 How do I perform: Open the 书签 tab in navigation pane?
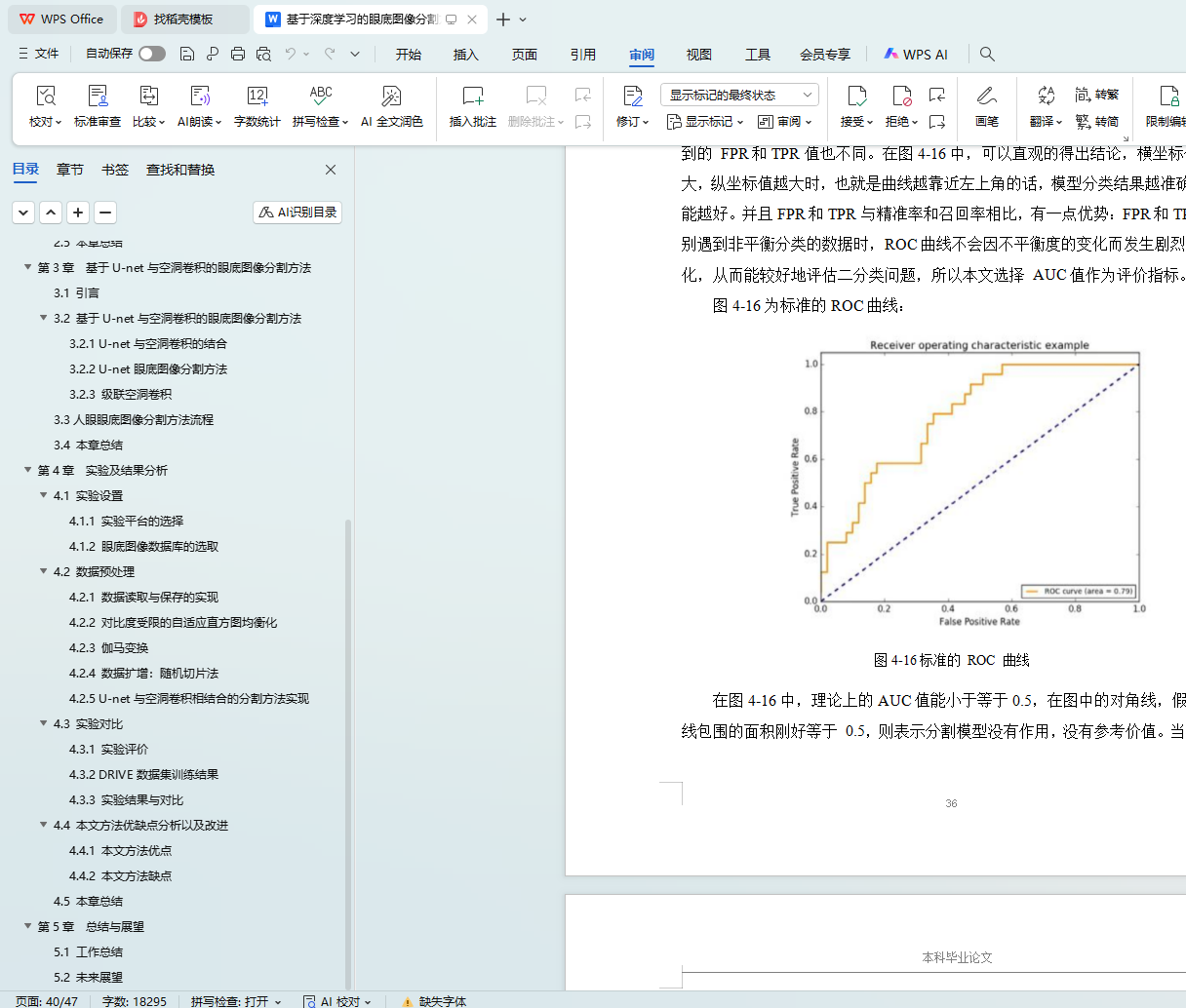tap(115, 170)
